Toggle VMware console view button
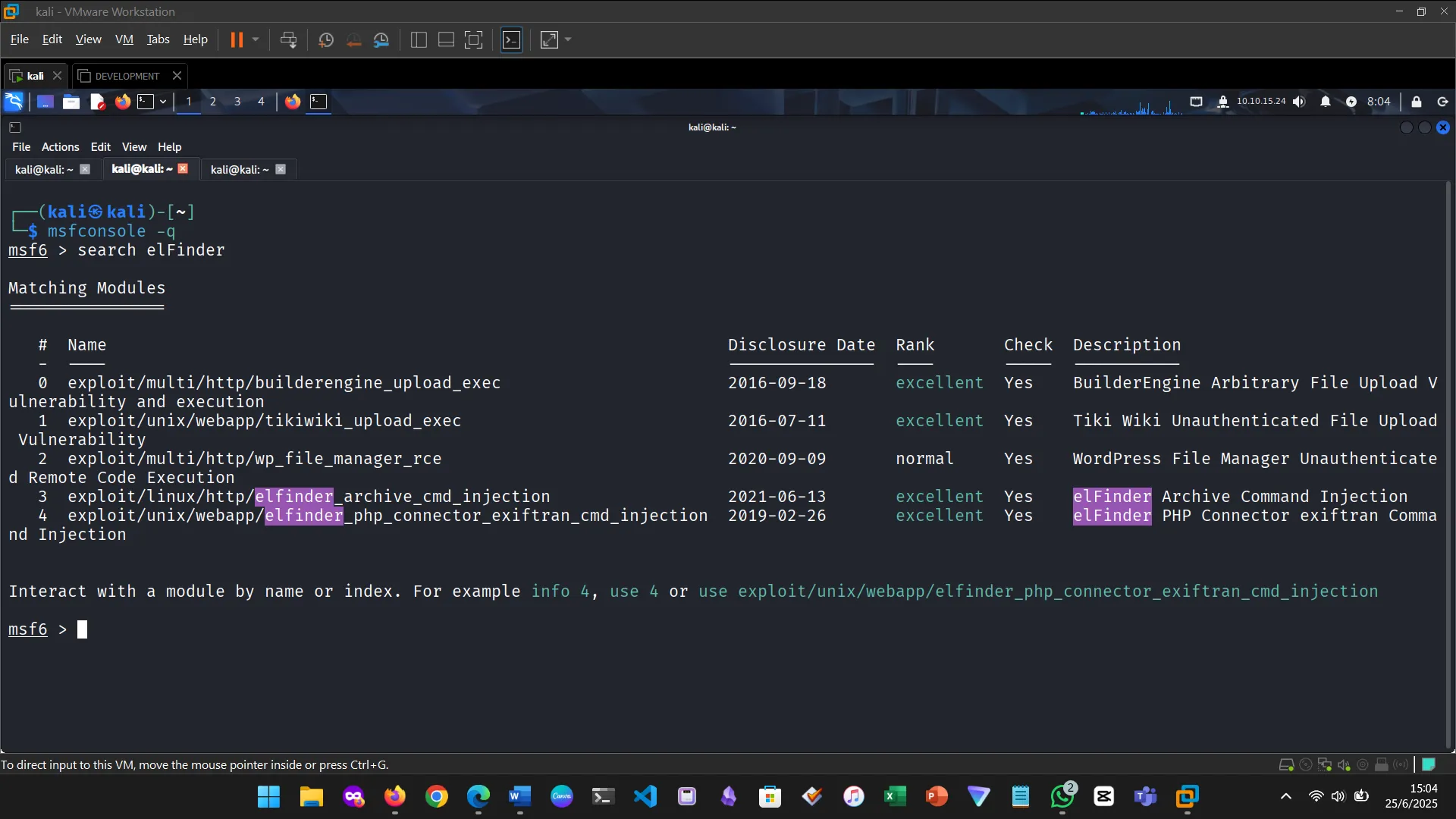The height and width of the screenshot is (819, 1456). coord(512,40)
